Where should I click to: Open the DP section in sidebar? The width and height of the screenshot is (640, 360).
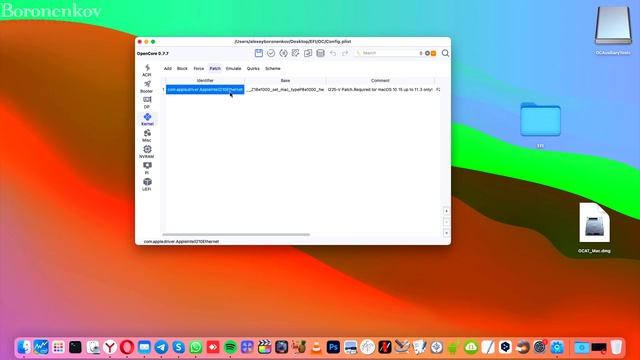(147, 102)
